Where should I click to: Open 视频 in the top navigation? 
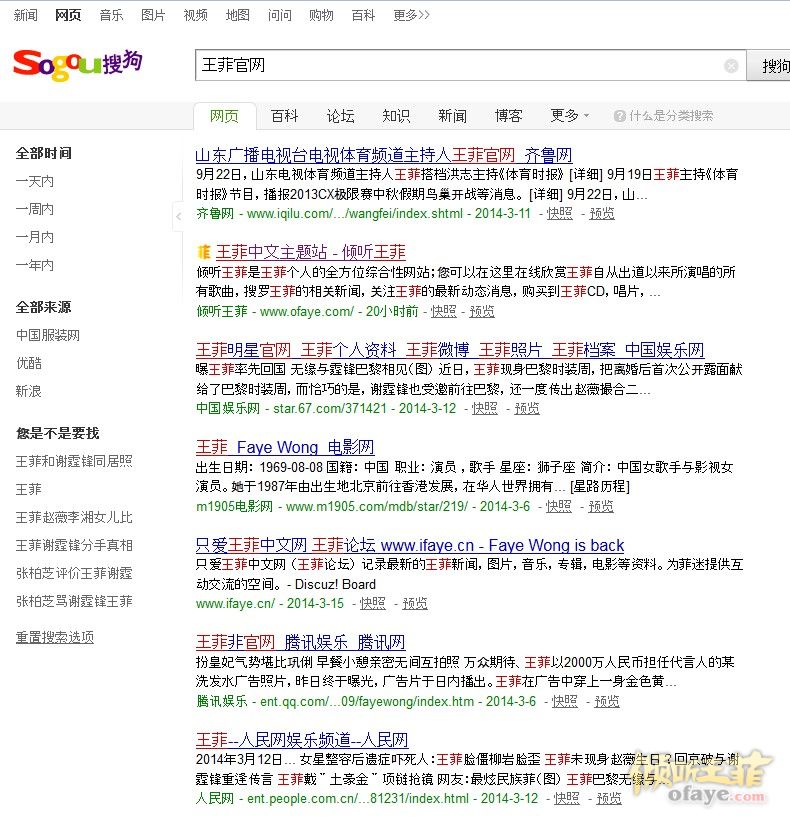coord(196,15)
